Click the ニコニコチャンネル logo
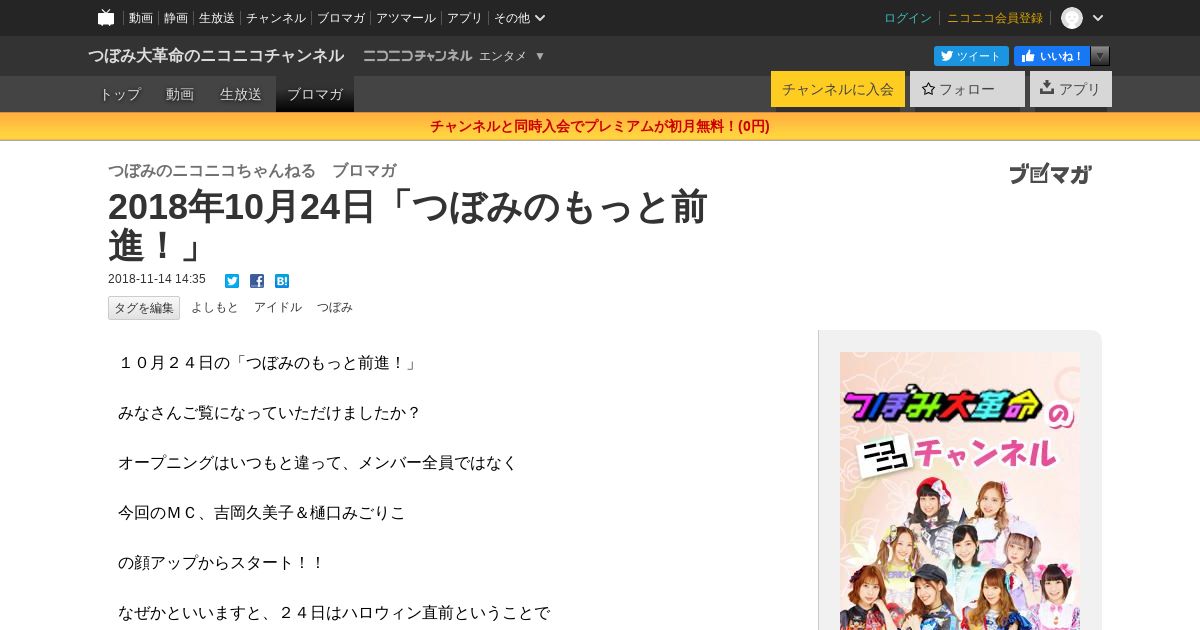Image resolution: width=1200 pixels, height=630 pixels. tap(417, 56)
